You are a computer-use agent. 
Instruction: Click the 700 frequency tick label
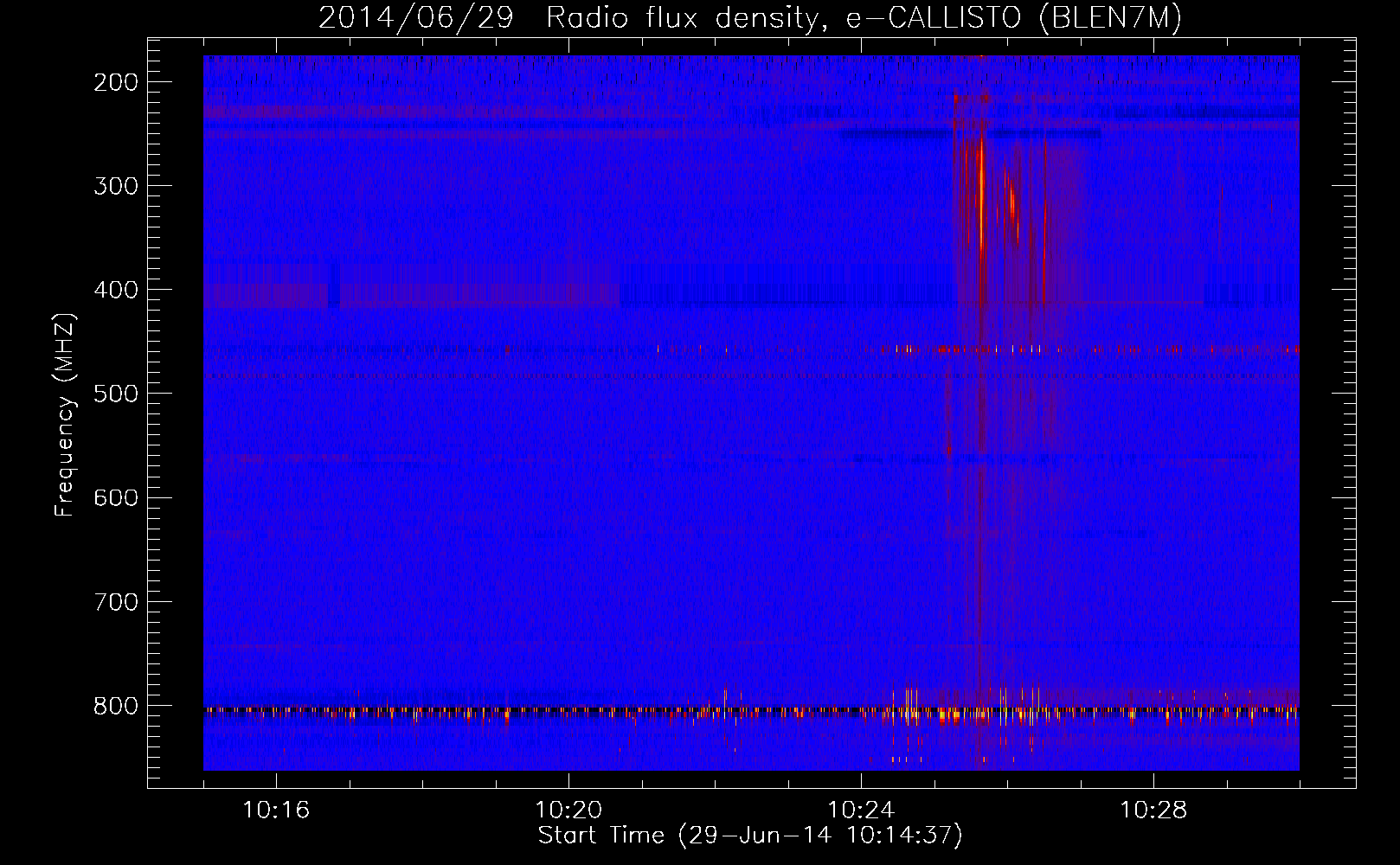(116, 601)
